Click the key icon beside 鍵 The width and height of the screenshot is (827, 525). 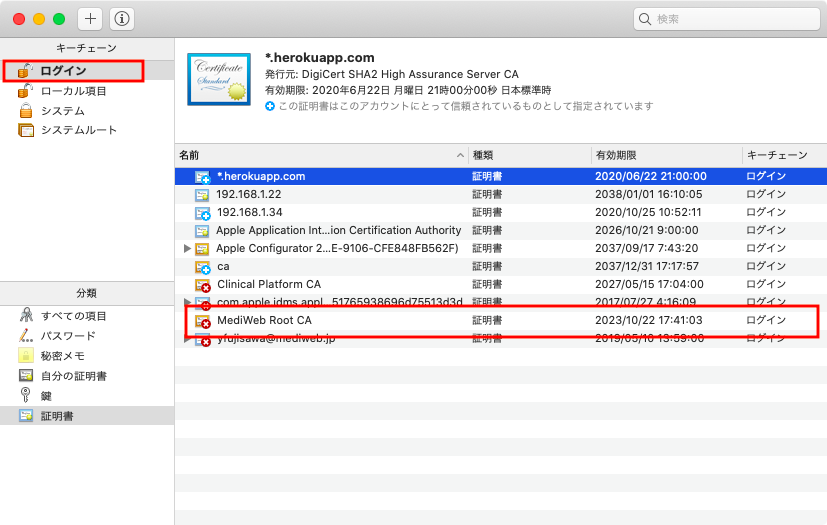(25, 395)
